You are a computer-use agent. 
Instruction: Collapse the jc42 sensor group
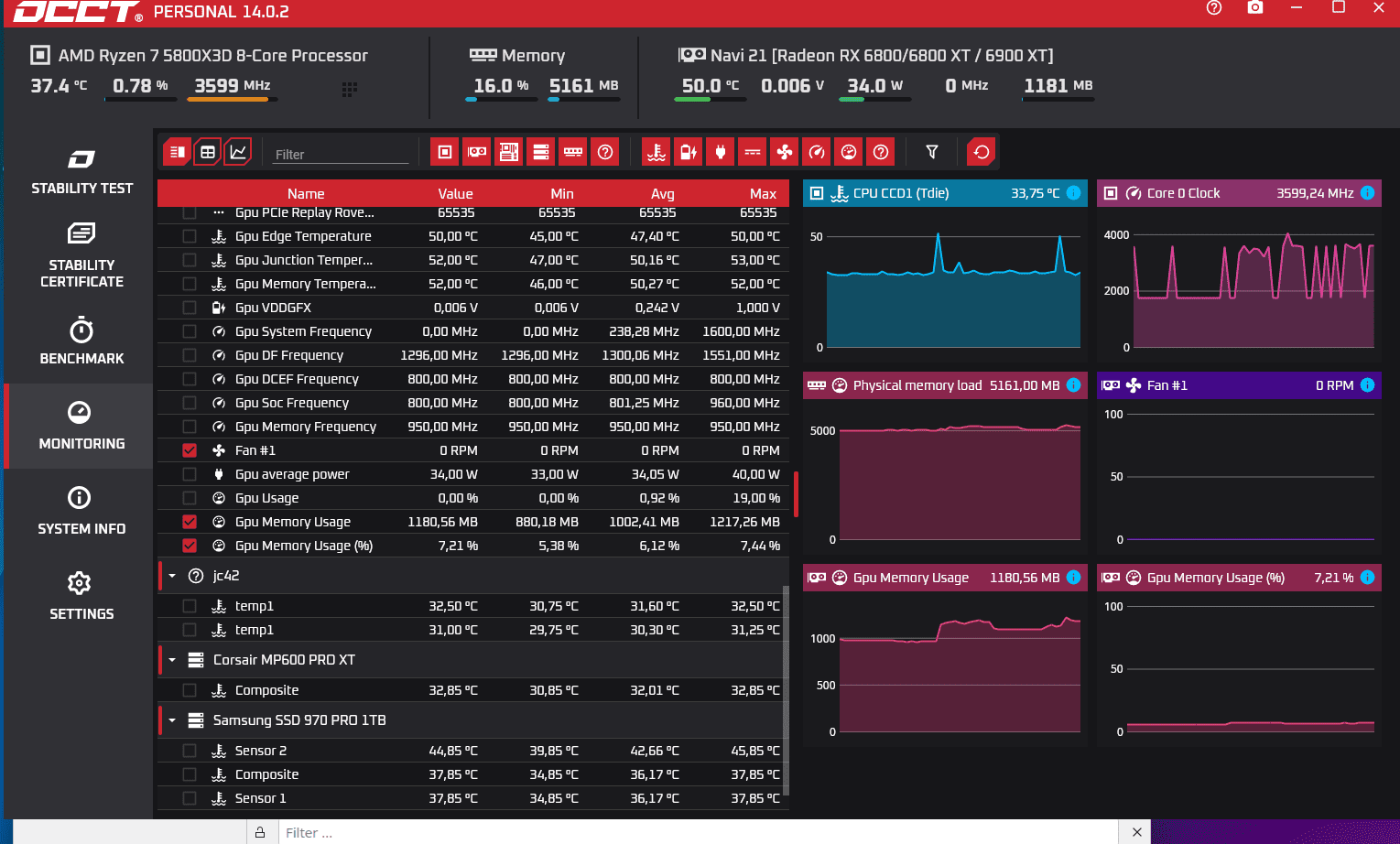tap(172, 576)
